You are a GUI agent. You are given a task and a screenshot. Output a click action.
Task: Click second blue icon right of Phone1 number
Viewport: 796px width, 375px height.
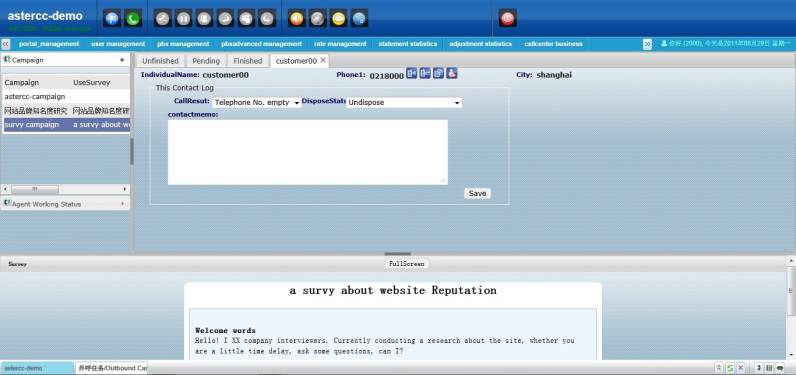[x=425, y=74]
